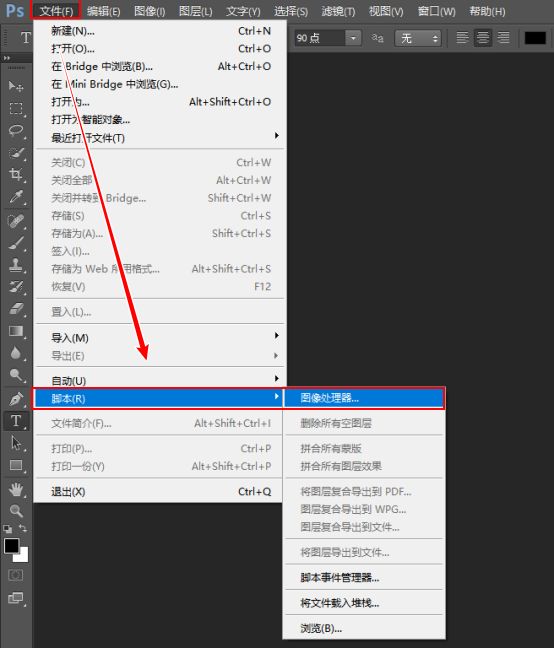Select the Clone Stamp tool
This screenshot has width=554, height=649.
[16, 265]
